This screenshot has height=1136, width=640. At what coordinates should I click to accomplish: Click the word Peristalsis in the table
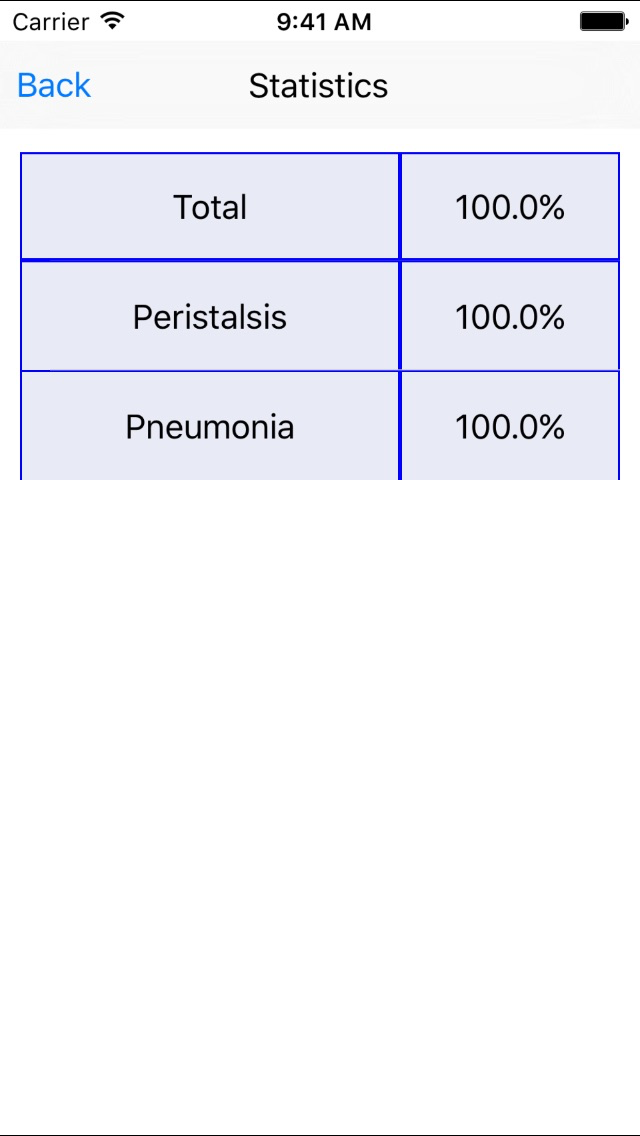point(210,317)
